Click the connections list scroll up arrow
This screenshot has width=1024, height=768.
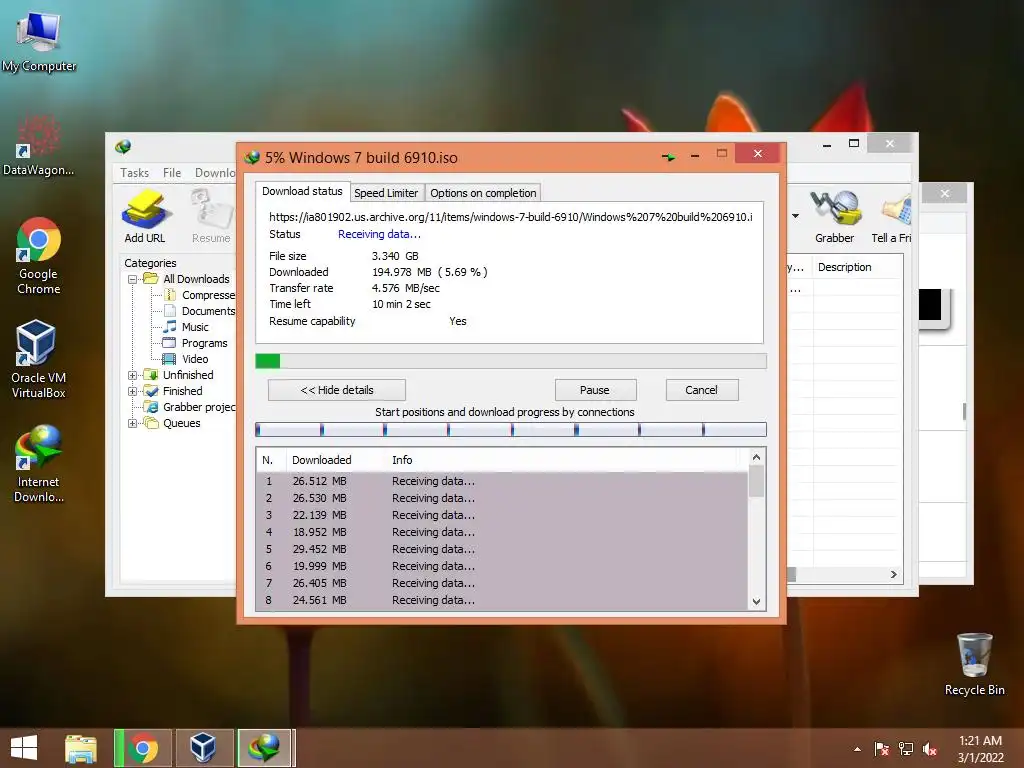[x=756, y=457]
